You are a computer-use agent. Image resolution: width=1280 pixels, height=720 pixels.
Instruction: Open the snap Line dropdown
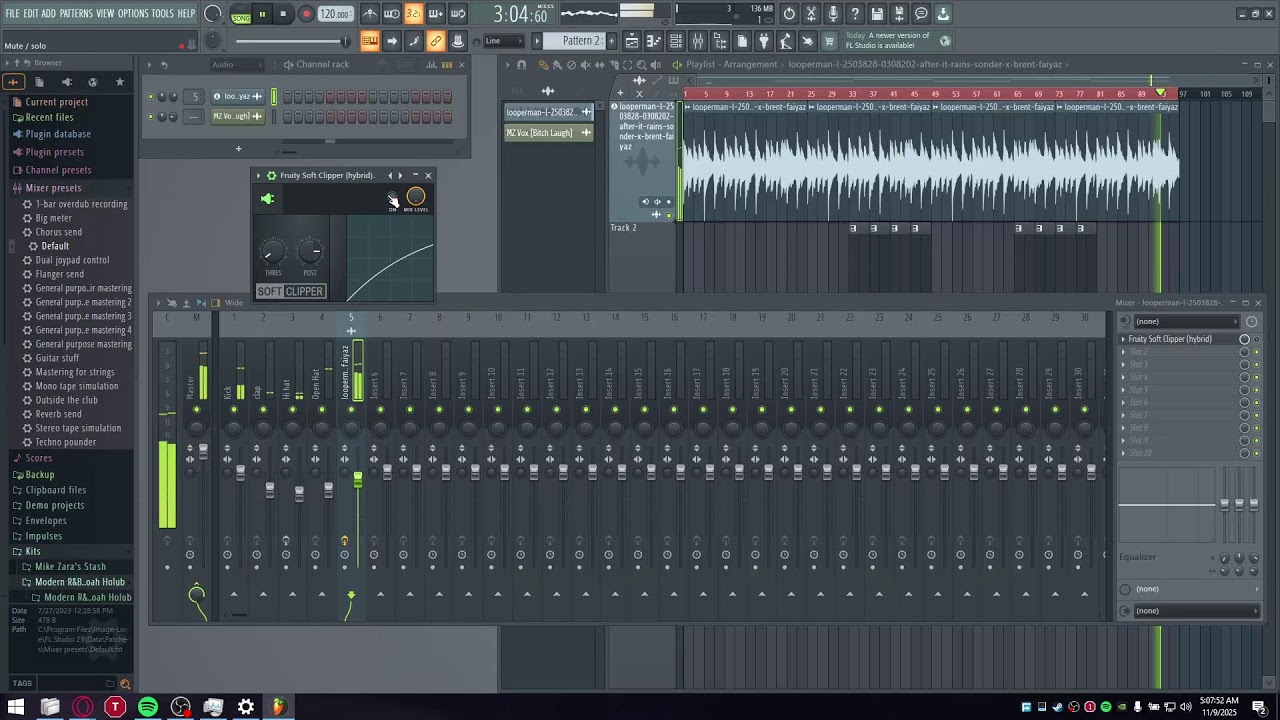(503, 41)
